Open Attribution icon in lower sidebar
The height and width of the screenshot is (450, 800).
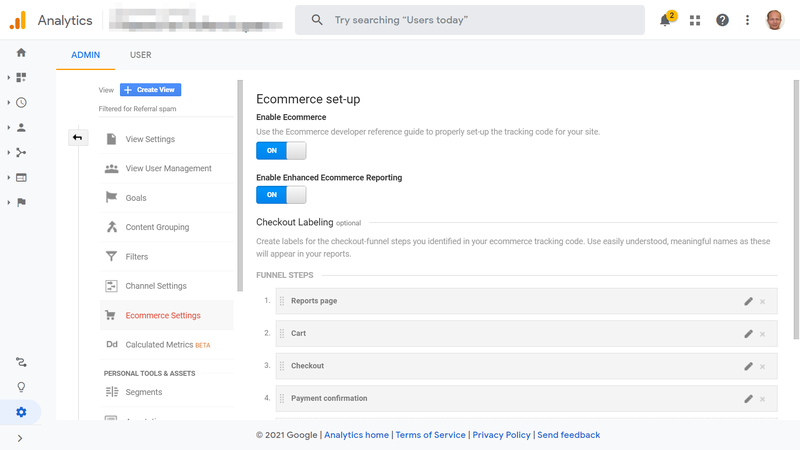click(x=21, y=362)
